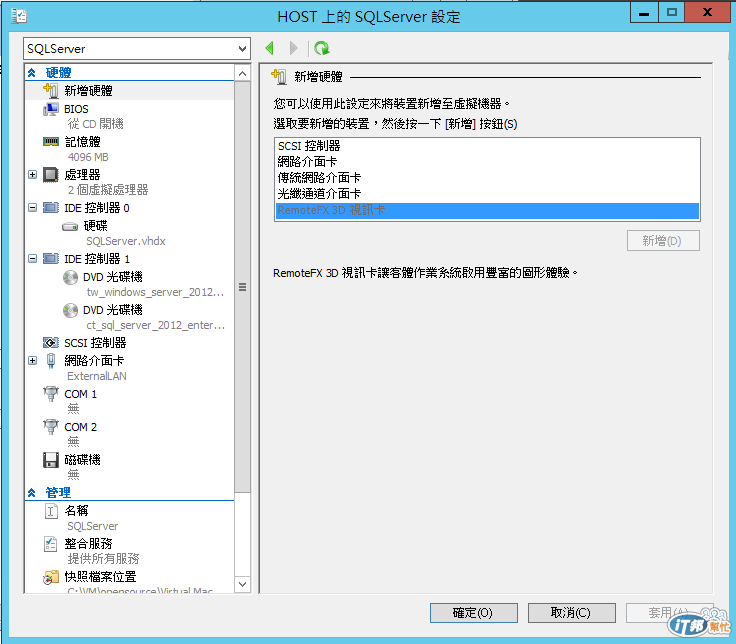Select 光纖通道介面卡 in device list
This screenshot has width=736, height=644.
[x=487, y=194]
